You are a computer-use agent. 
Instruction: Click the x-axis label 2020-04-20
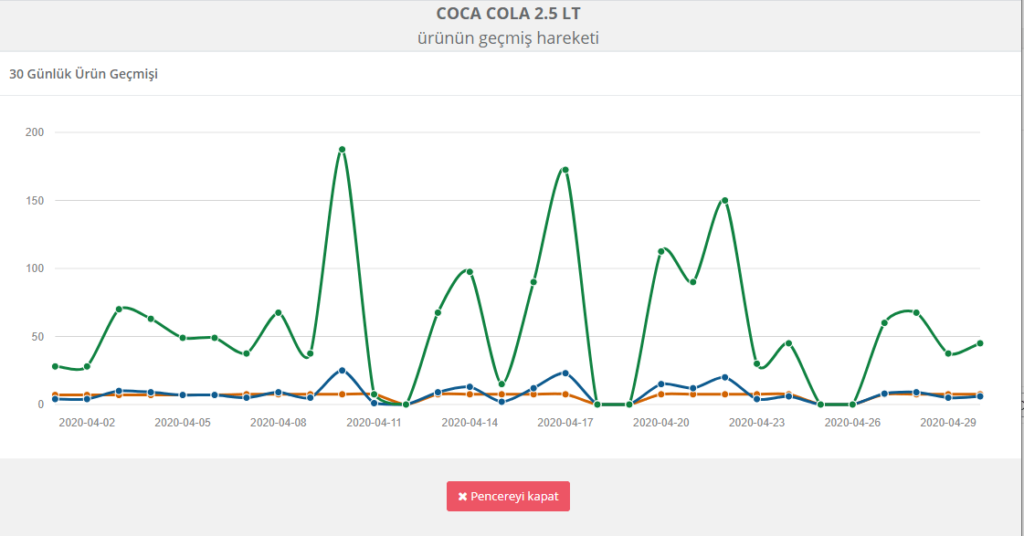[661, 422]
